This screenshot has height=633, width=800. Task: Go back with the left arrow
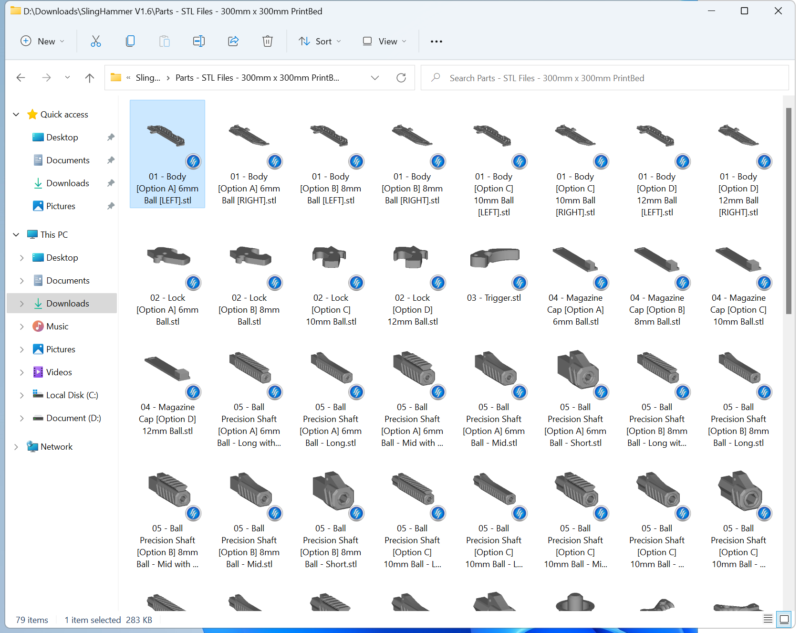20,78
